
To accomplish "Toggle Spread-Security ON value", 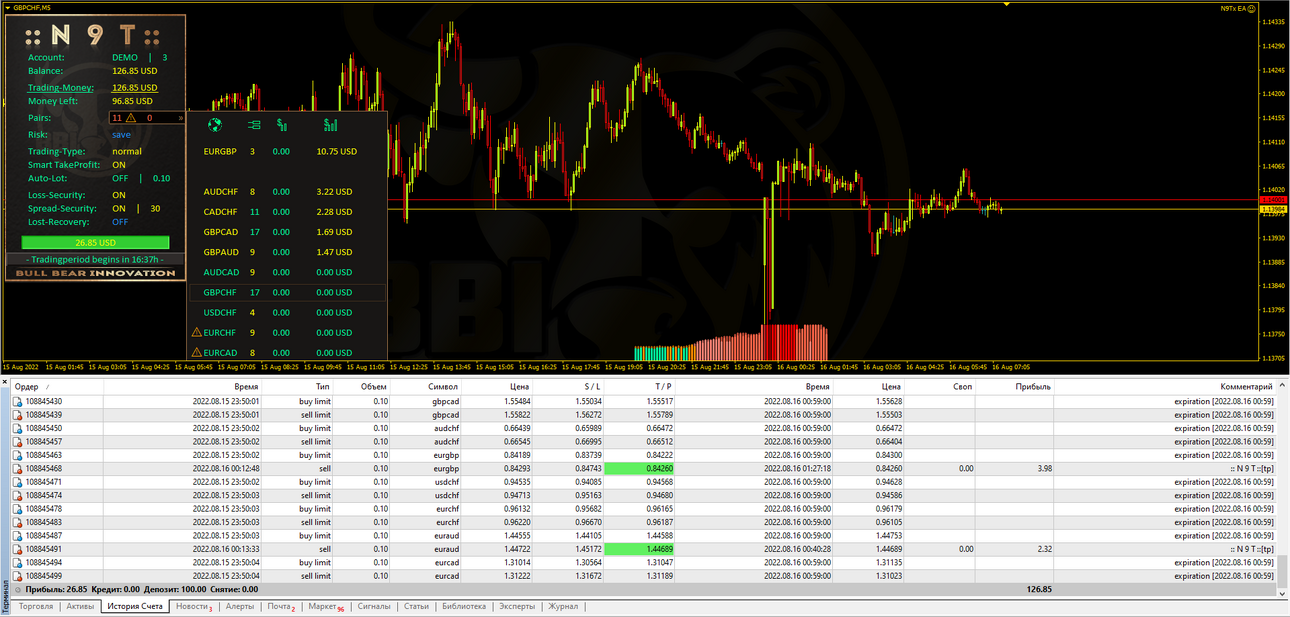I will (119, 209).
